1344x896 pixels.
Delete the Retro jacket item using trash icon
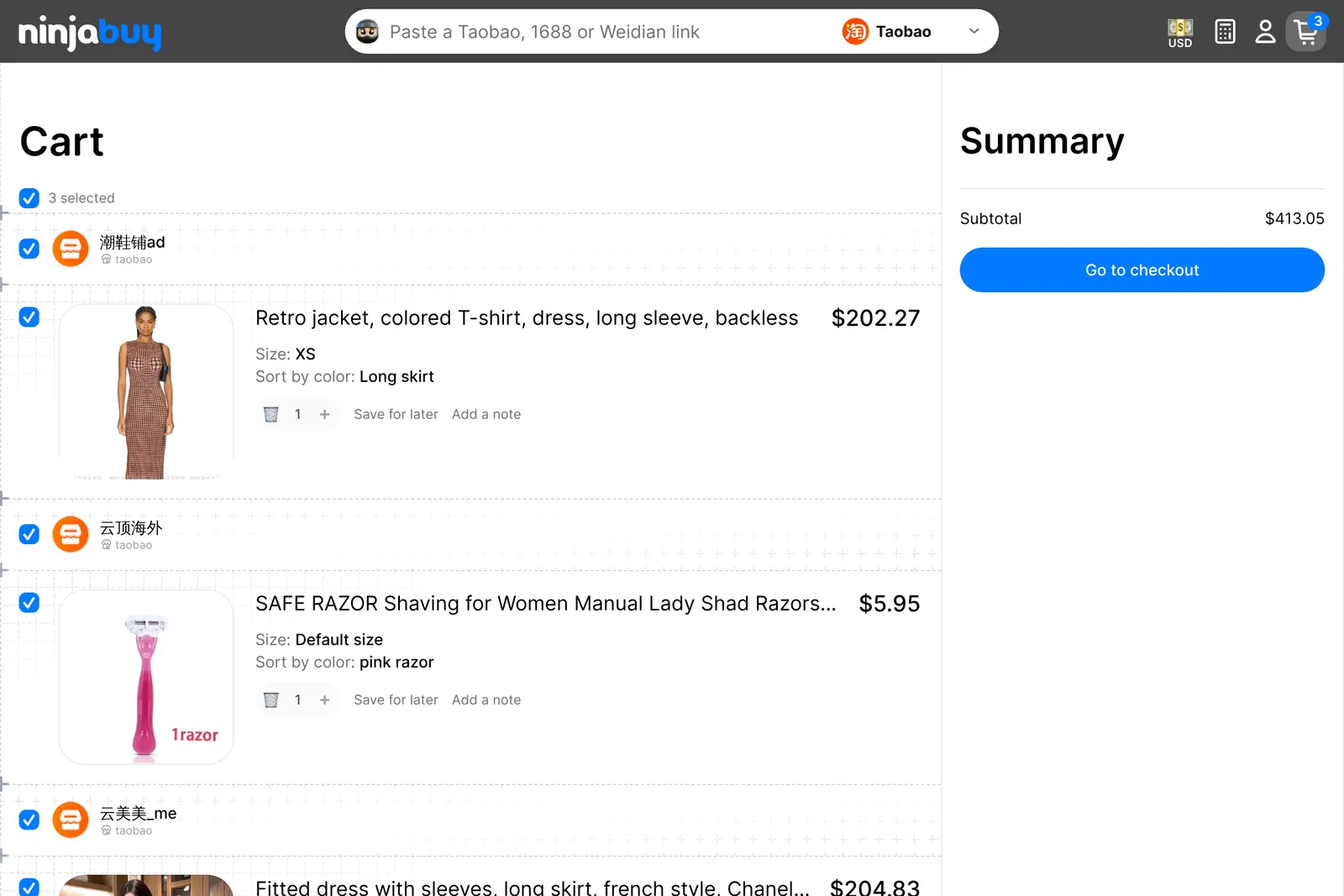pyautogui.click(x=271, y=414)
